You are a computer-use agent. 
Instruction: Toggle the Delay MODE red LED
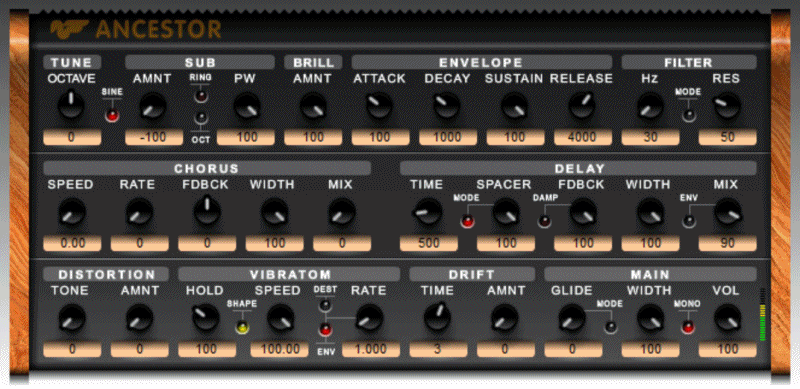coord(467,222)
